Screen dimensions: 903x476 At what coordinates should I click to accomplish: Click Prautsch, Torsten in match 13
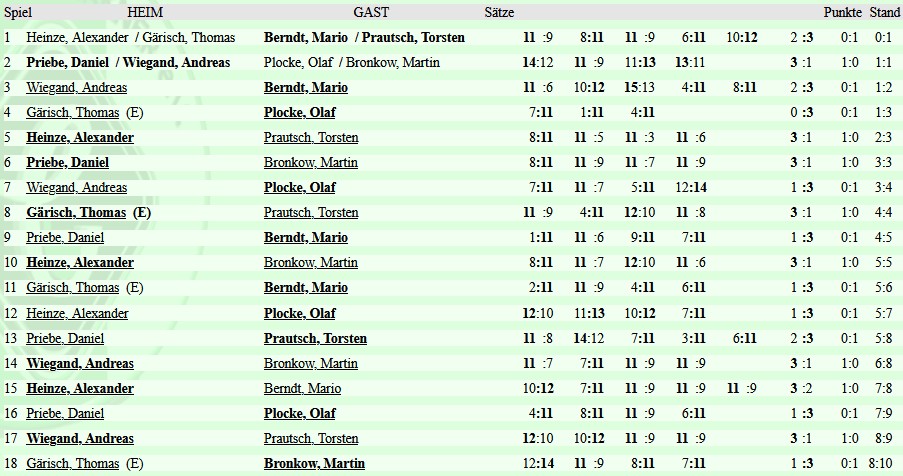[315, 338]
